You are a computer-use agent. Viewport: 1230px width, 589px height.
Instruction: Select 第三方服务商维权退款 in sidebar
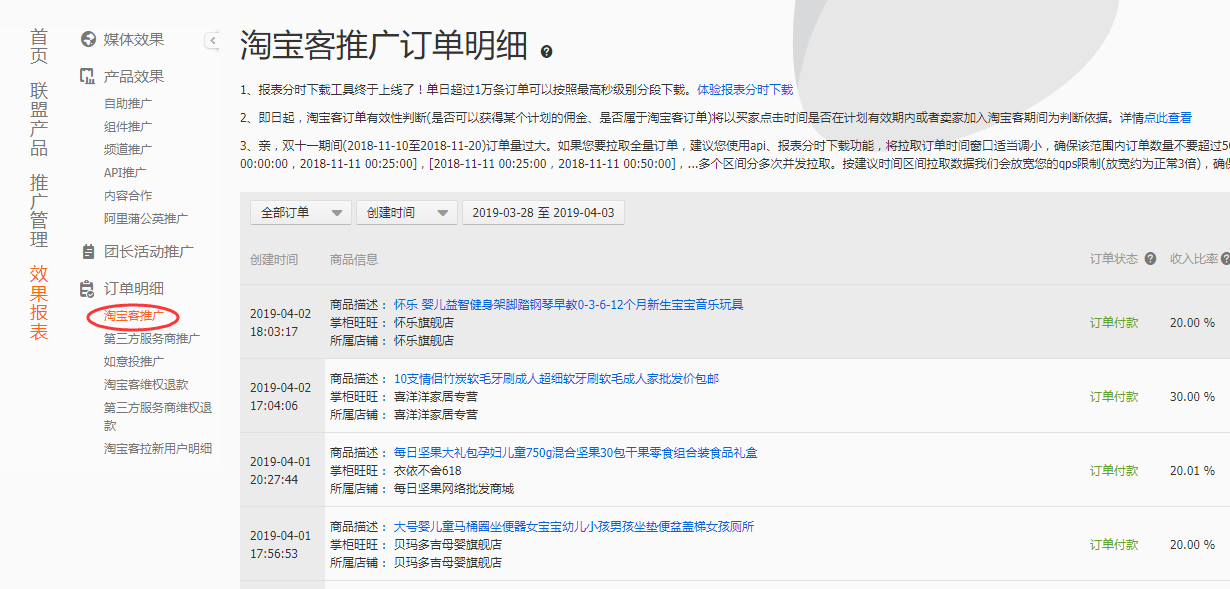[158, 416]
